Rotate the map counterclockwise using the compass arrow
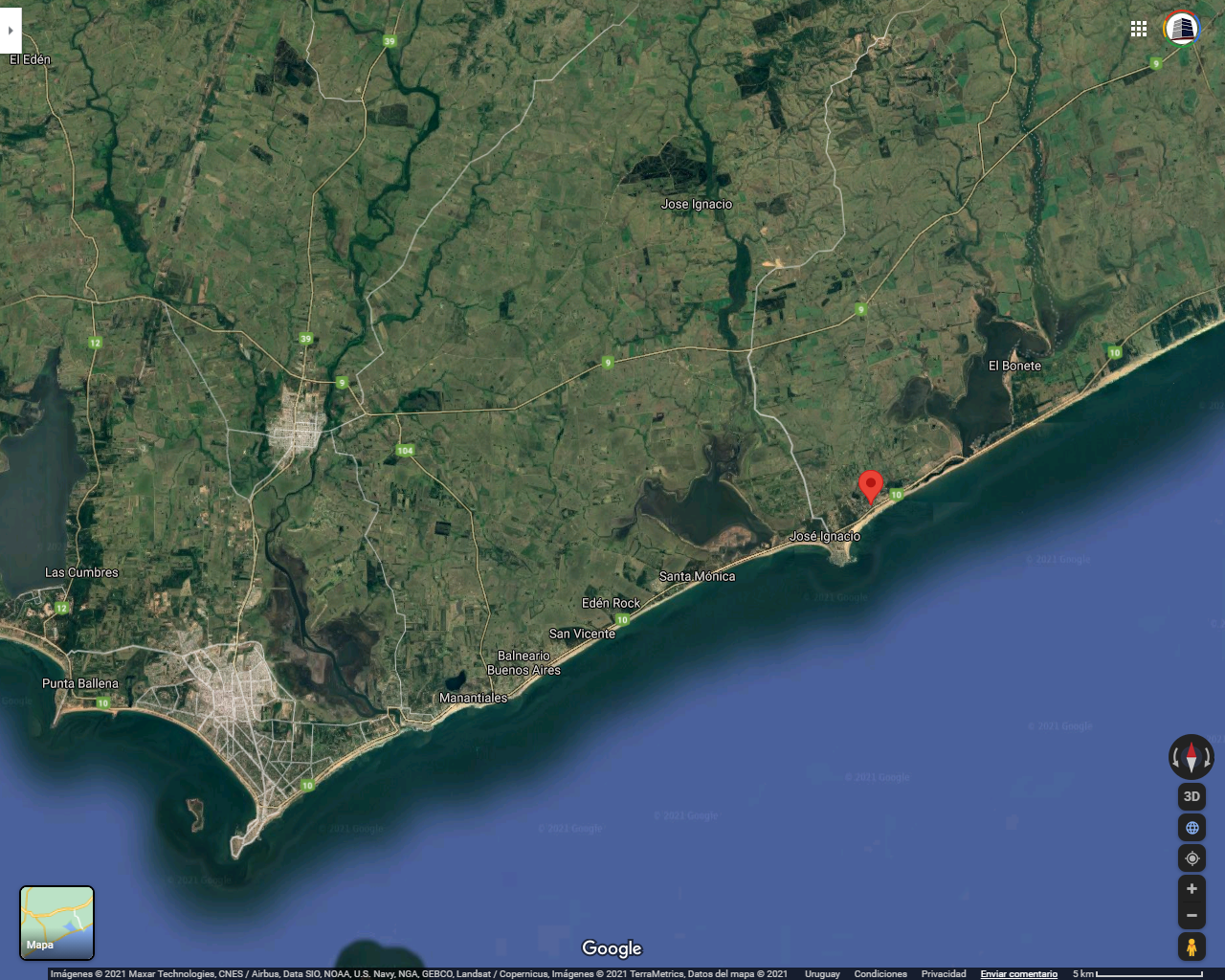1225x980 pixels. pyautogui.click(x=1175, y=758)
